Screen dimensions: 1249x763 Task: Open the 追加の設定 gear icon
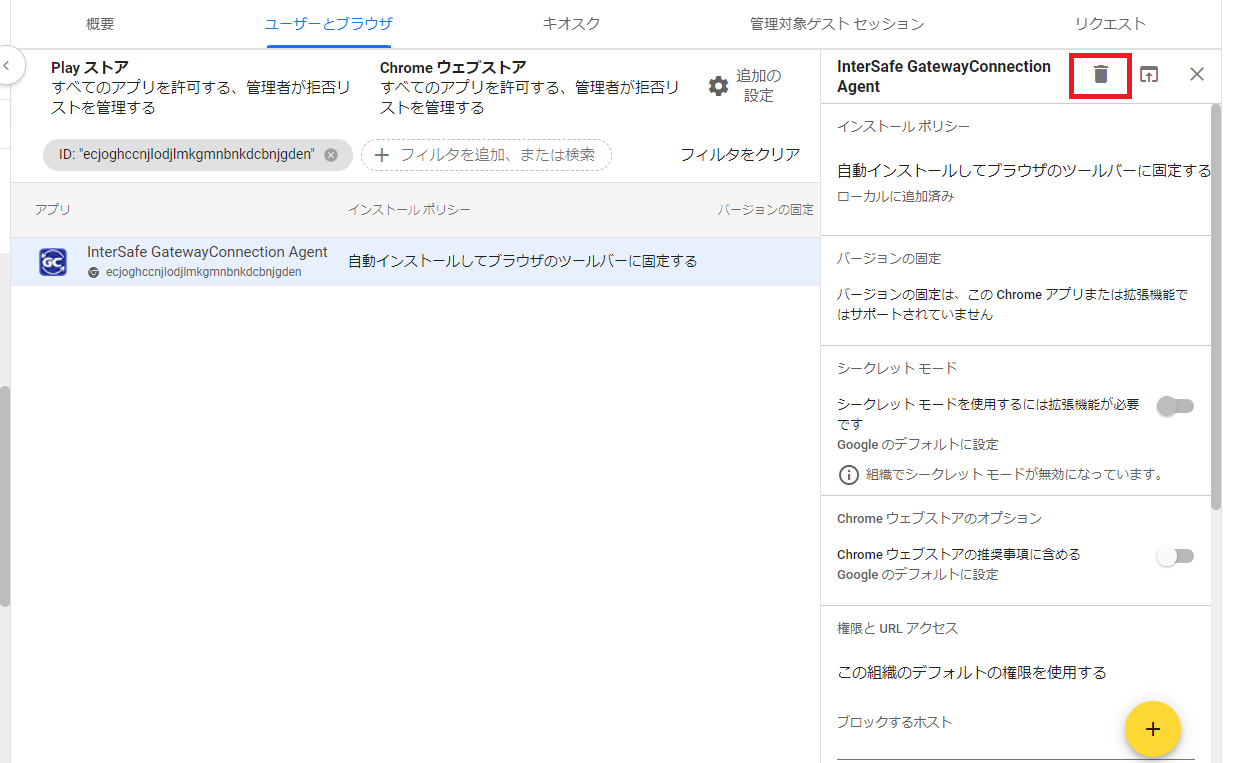click(718, 86)
